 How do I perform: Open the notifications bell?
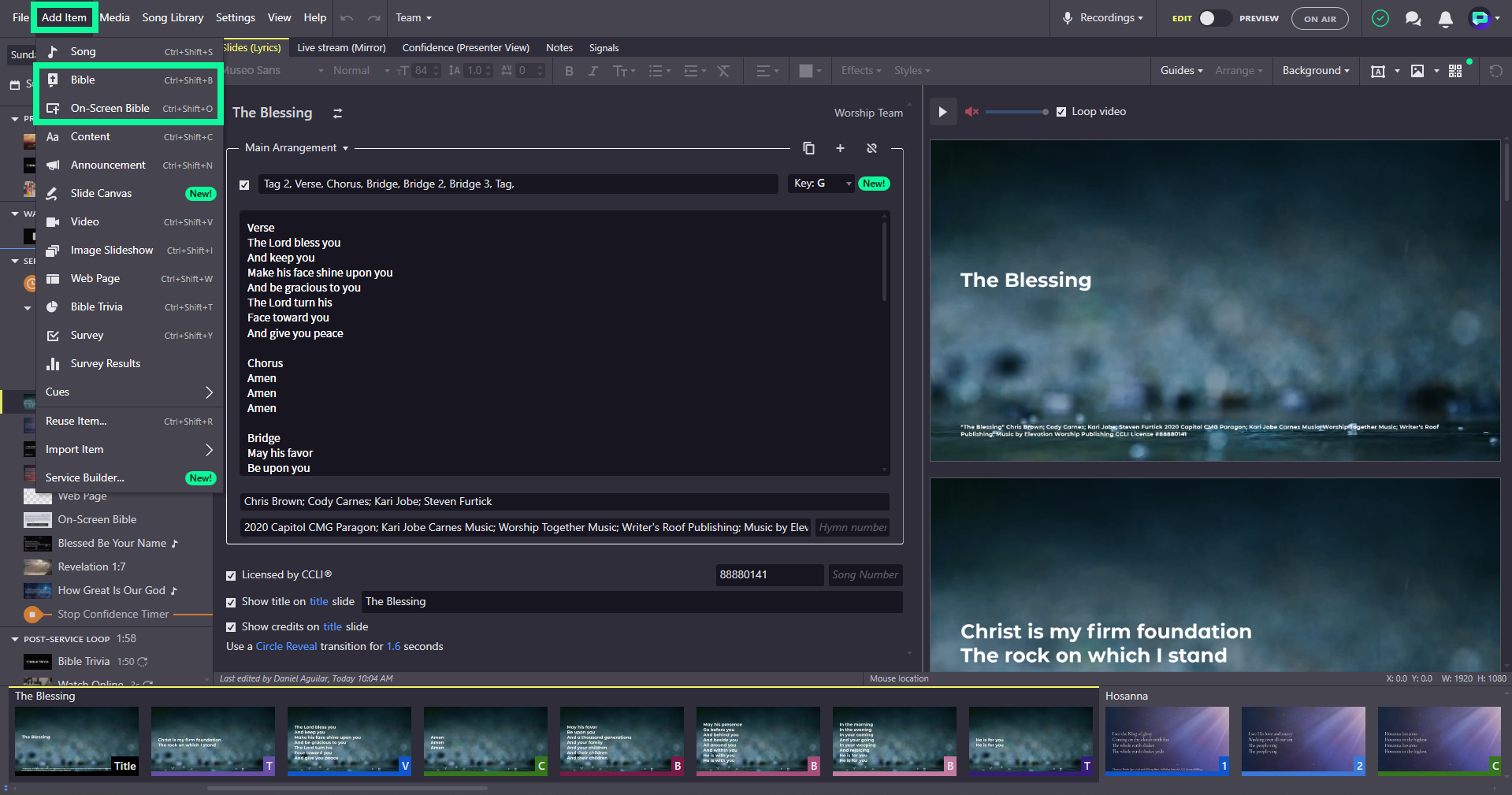[x=1446, y=18]
